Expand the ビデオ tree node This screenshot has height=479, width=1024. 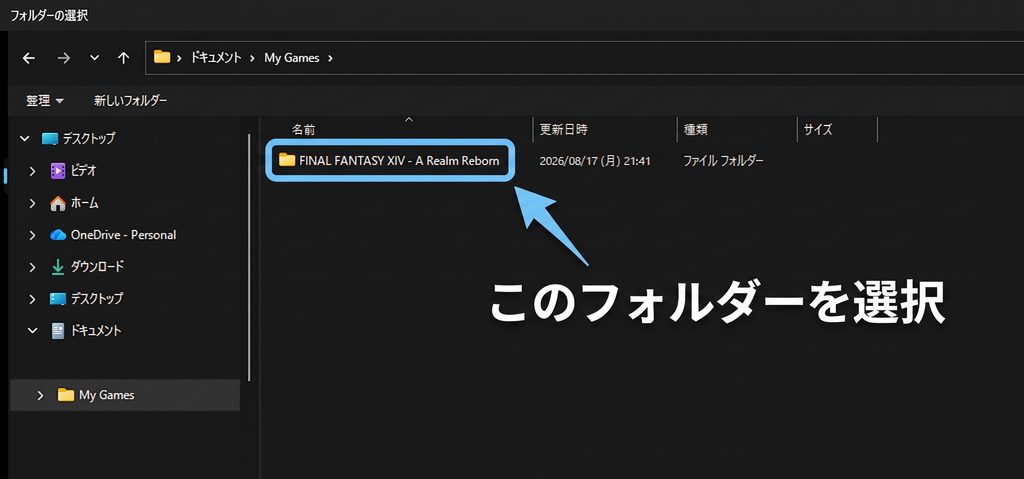coord(32,171)
